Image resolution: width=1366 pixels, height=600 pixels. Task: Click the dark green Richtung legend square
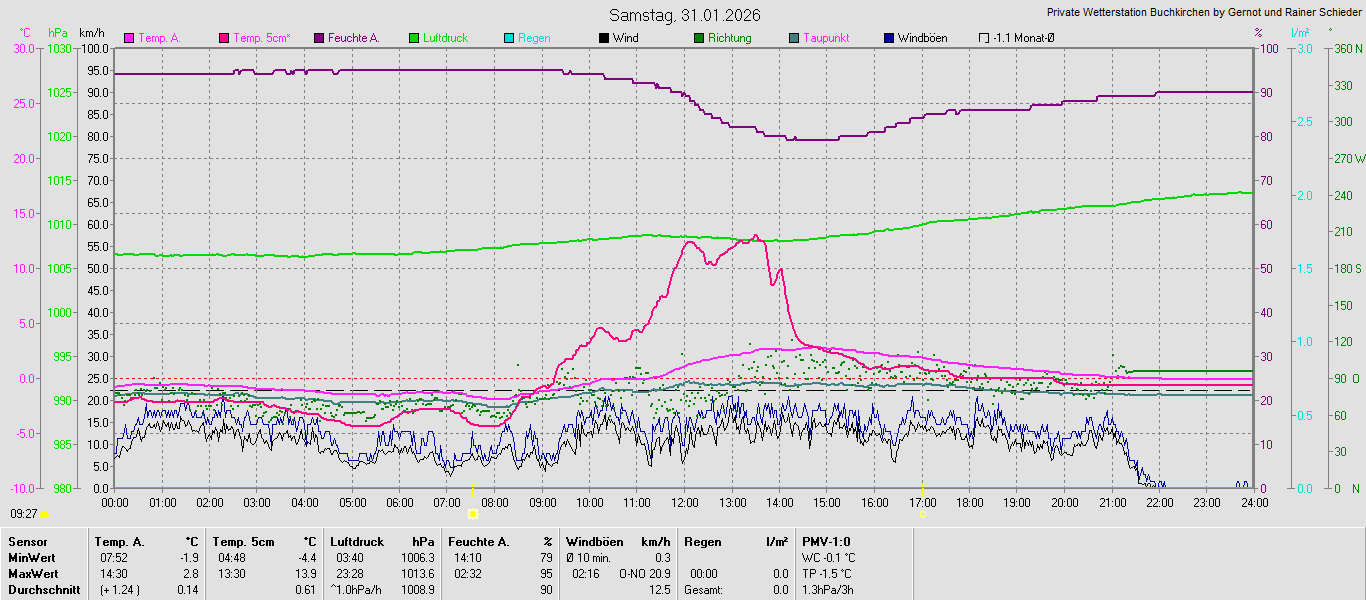click(x=699, y=38)
